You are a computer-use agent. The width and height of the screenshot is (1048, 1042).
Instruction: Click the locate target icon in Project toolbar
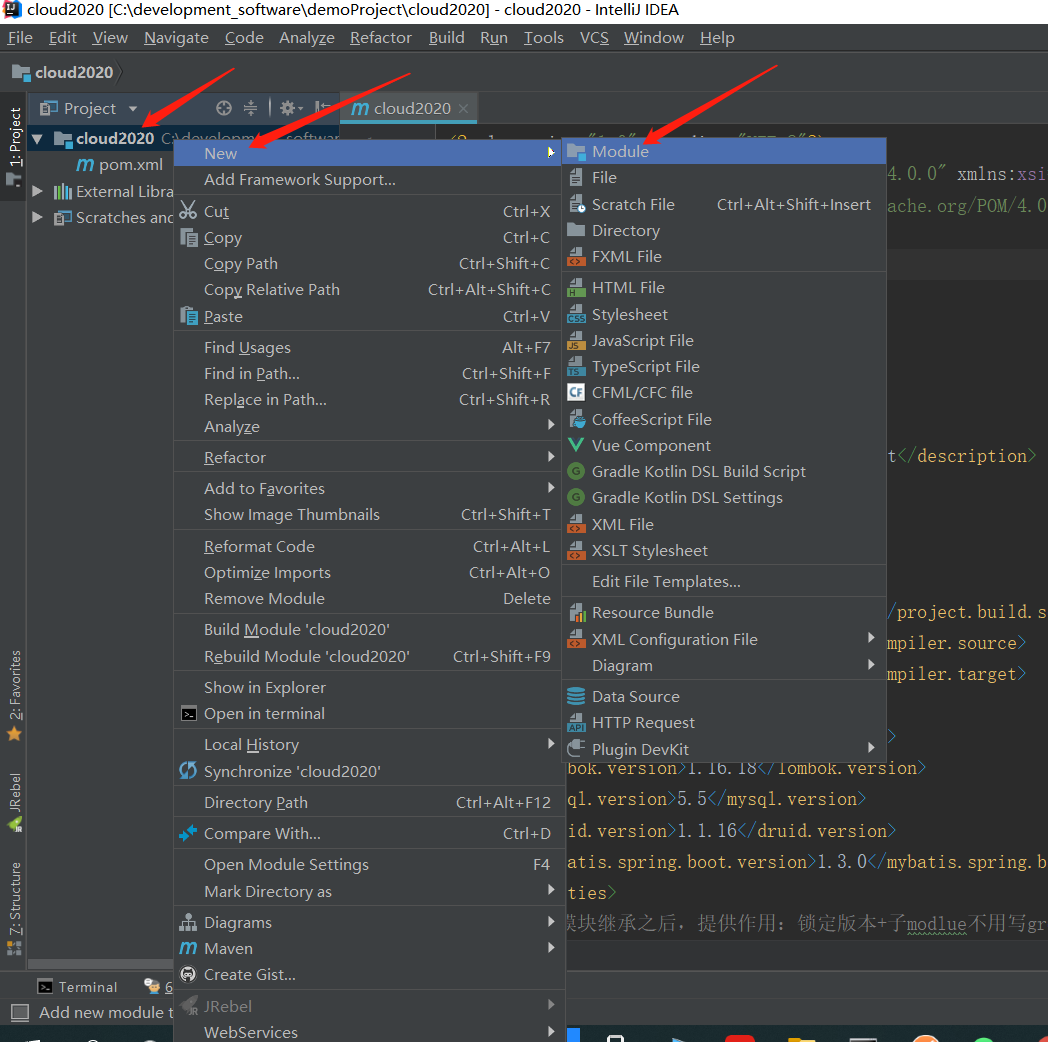(224, 108)
